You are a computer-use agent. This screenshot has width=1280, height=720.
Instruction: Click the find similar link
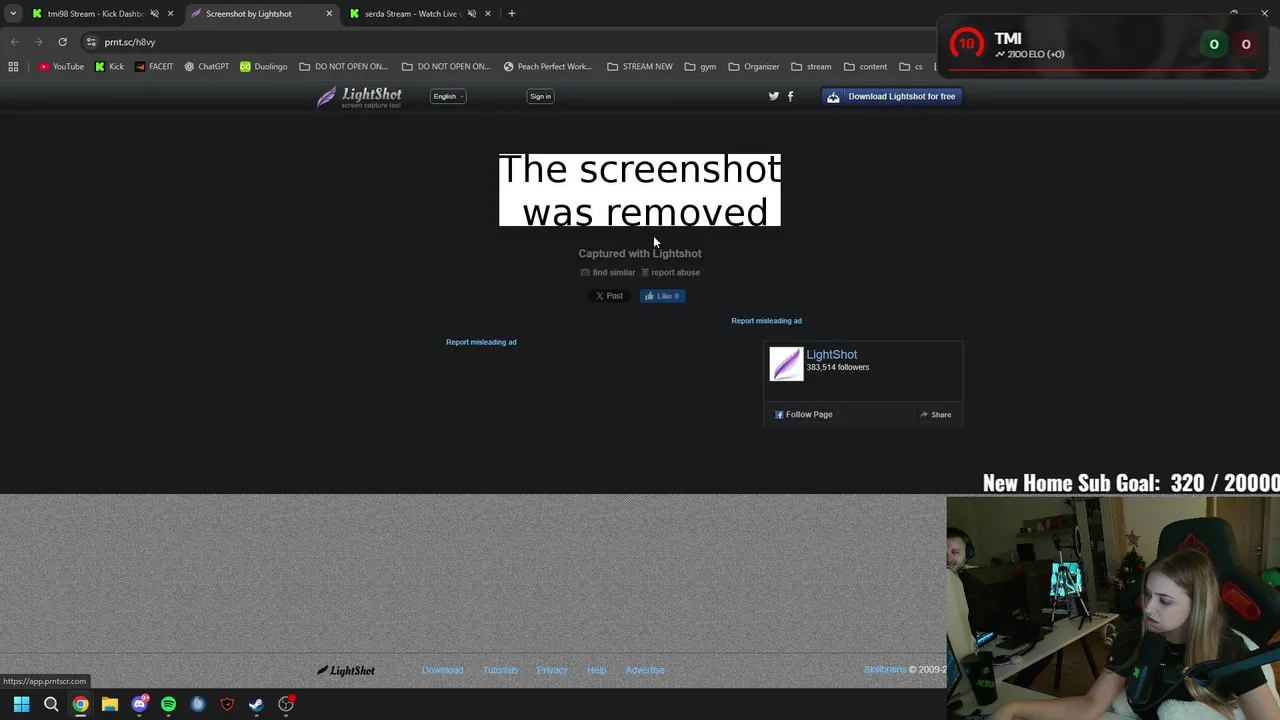608,272
